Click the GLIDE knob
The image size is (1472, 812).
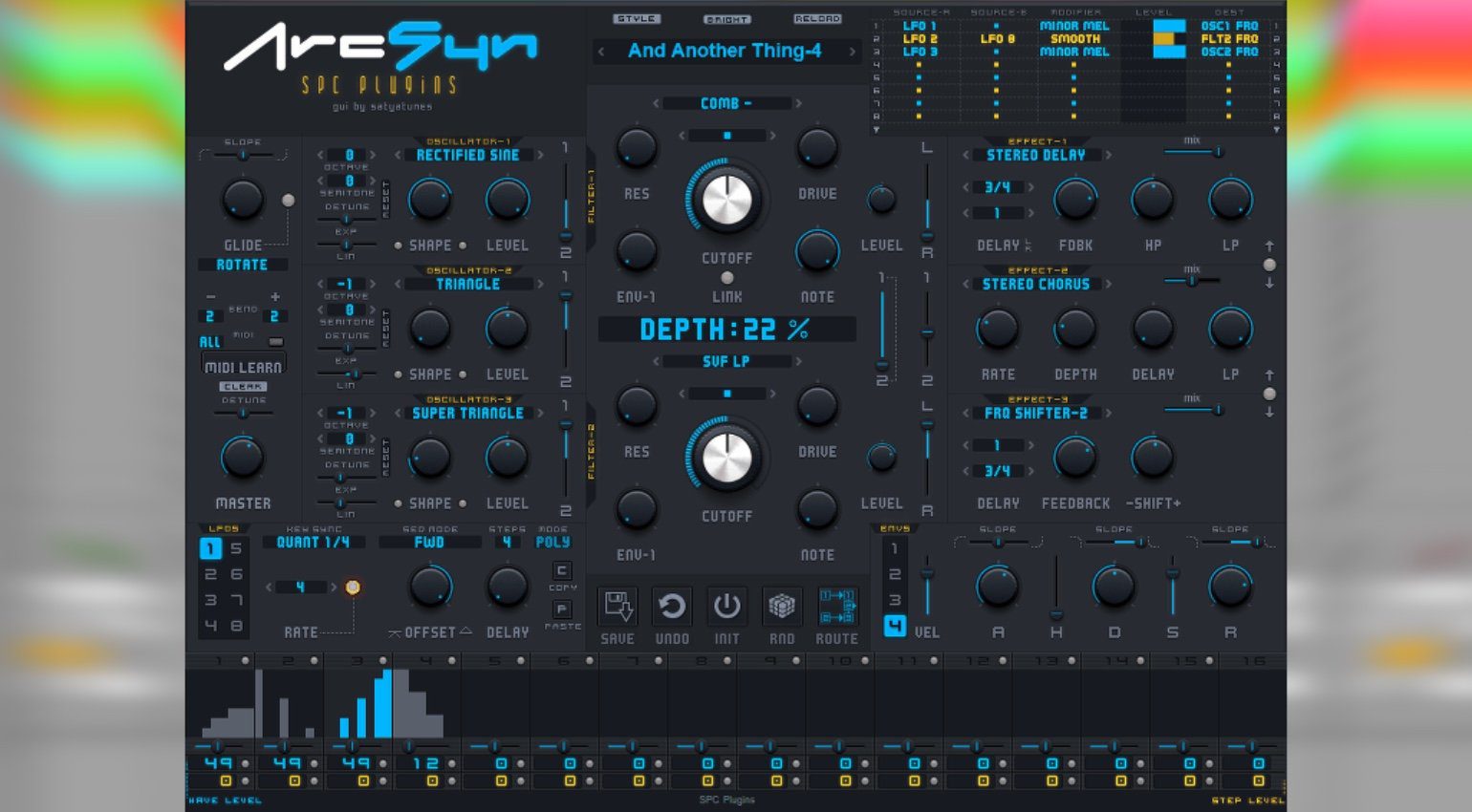tap(243, 201)
